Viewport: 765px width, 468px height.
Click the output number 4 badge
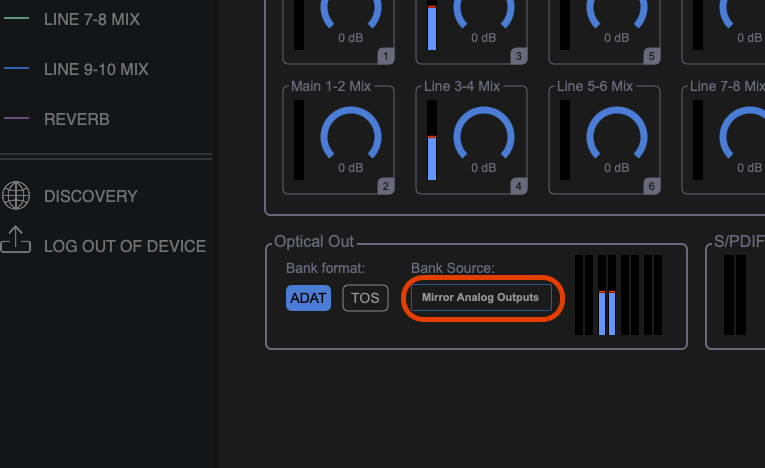[x=519, y=186]
